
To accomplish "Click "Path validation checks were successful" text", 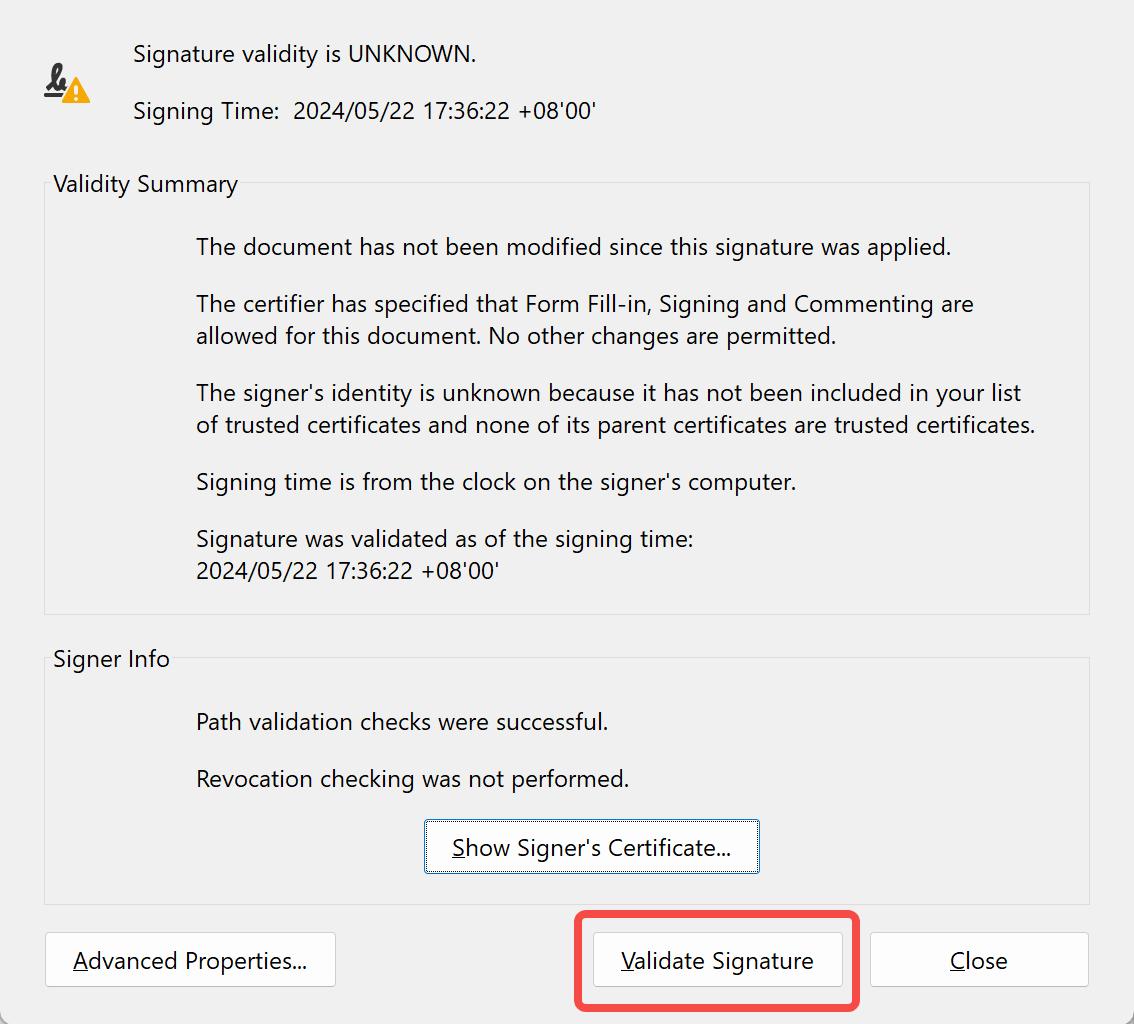I will (x=401, y=721).
